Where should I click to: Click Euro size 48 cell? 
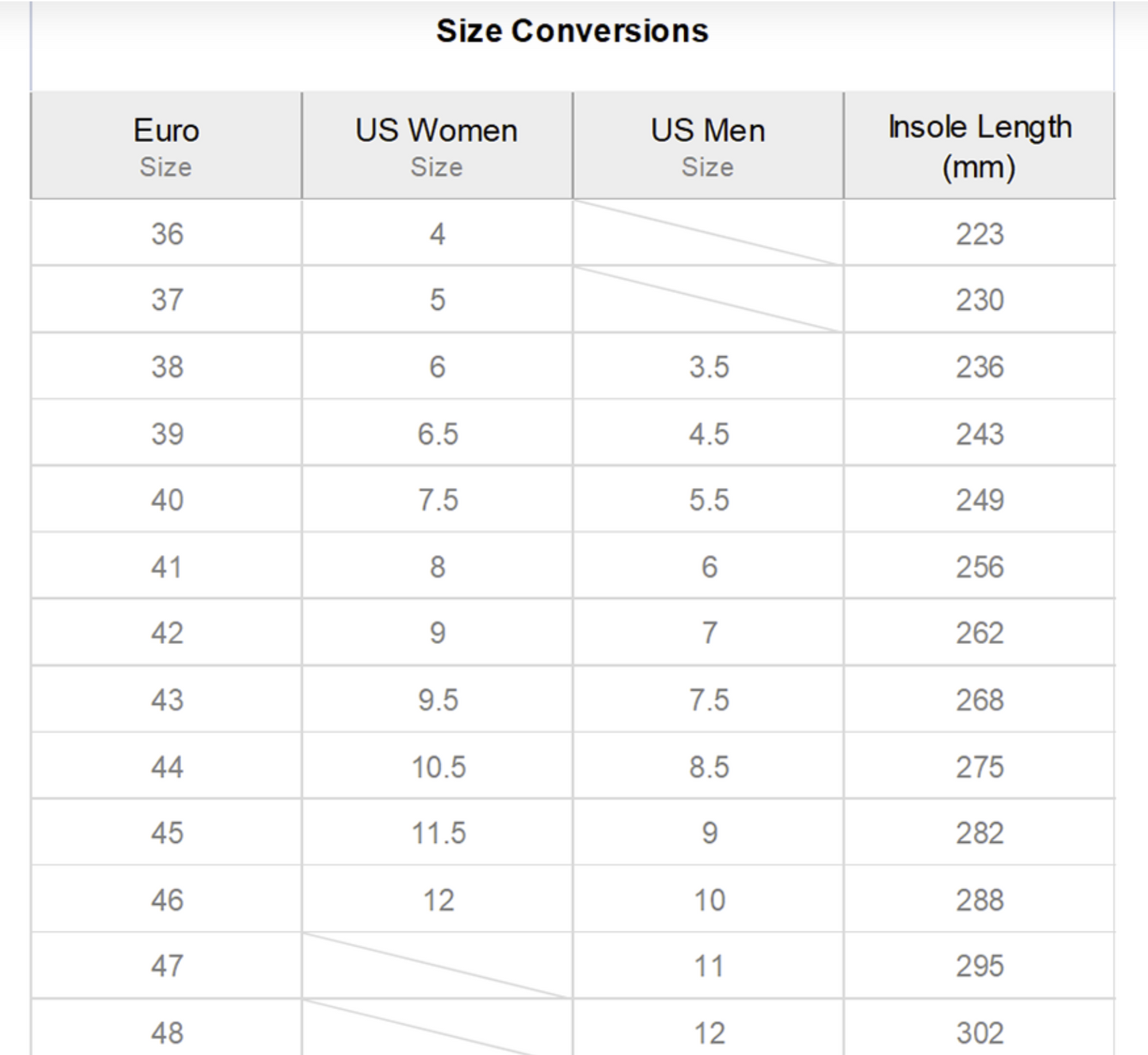coord(167,1033)
